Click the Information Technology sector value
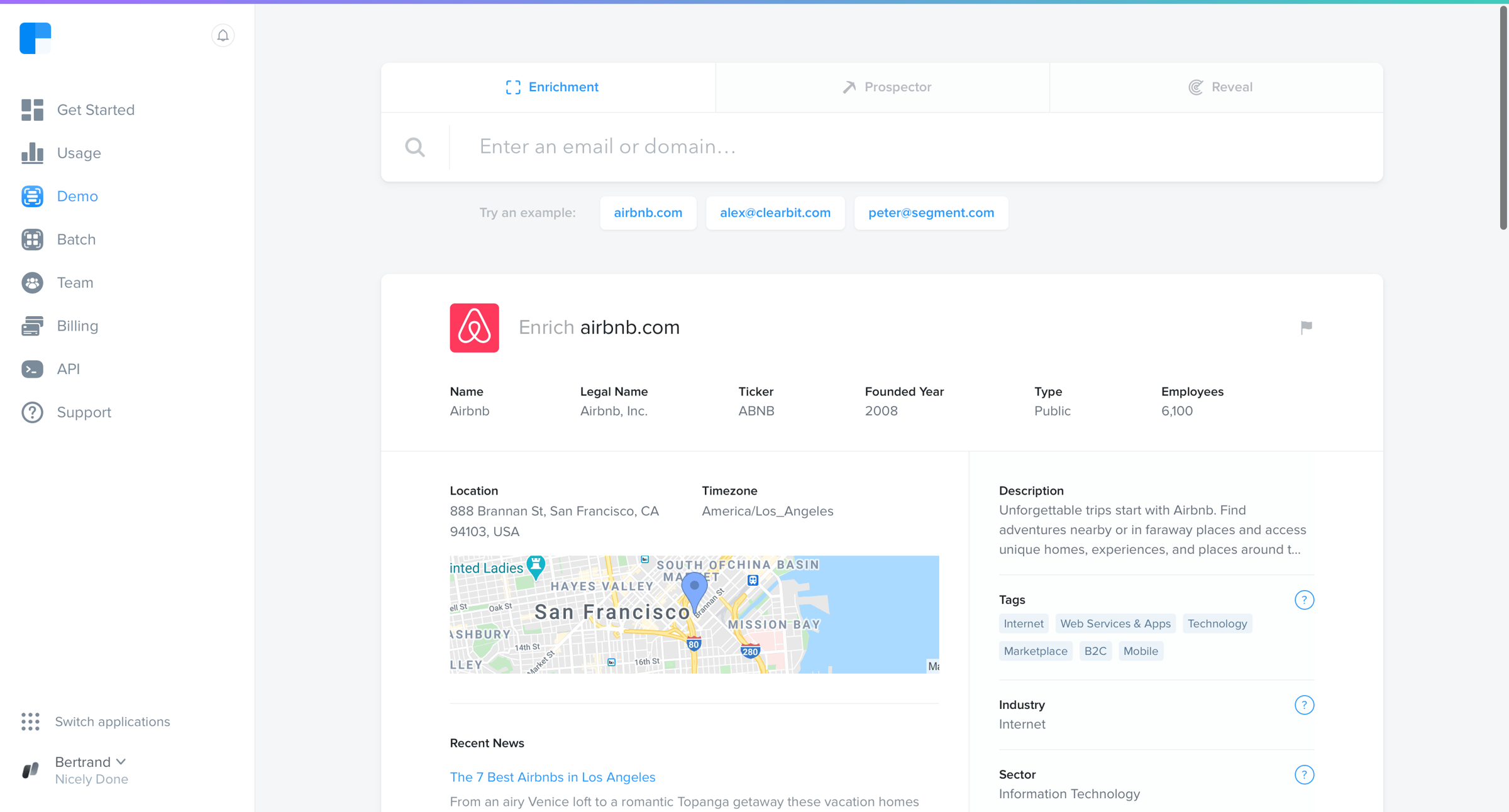The width and height of the screenshot is (1509, 812). tap(1069, 794)
